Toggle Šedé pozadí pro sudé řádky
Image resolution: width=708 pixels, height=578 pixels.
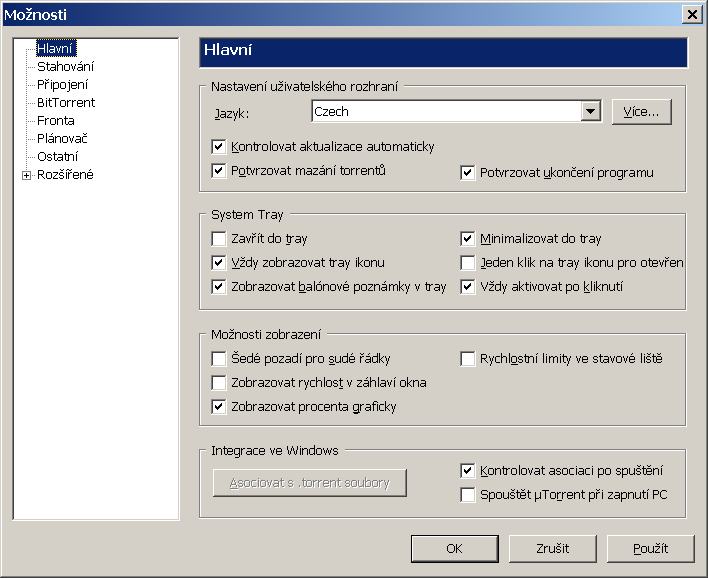pyautogui.click(x=219, y=359)
